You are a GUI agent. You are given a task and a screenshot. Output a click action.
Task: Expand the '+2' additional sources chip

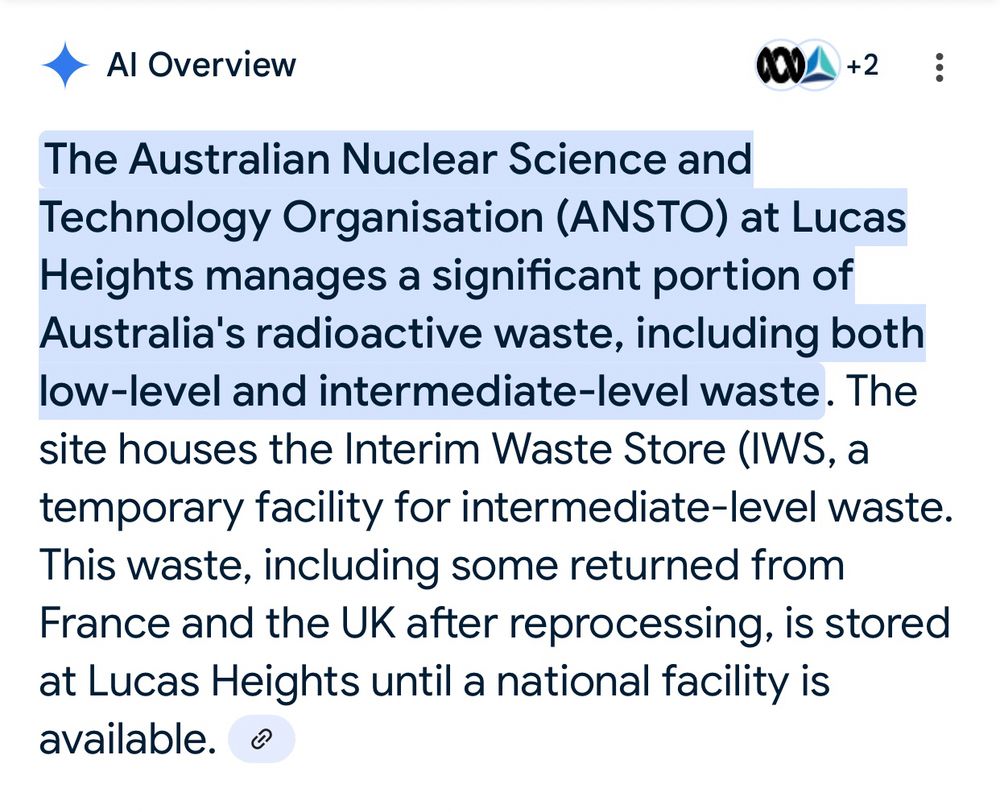coord(864,65)
